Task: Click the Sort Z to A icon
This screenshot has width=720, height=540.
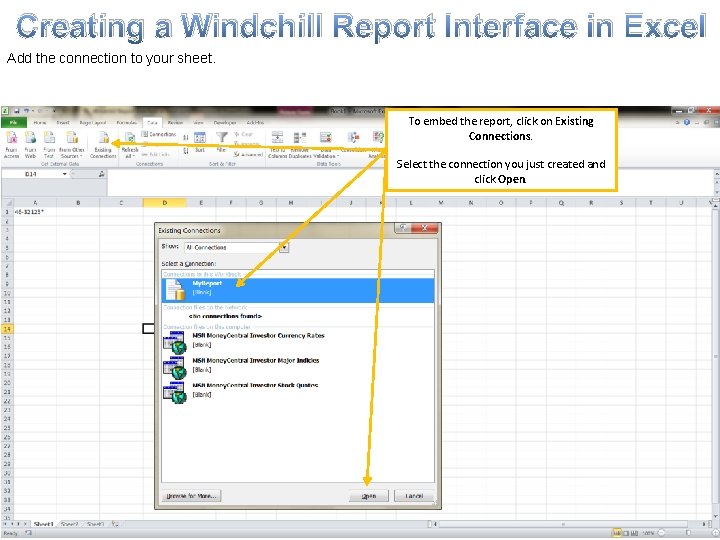Action: tap(186, 151)
